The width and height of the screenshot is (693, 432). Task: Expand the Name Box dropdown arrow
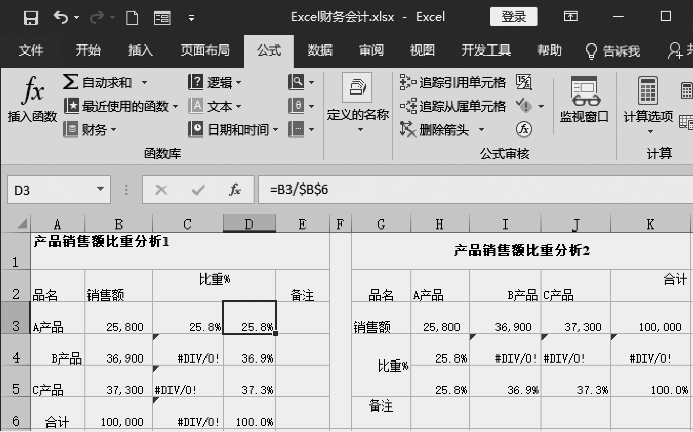[x=101, y=190]
